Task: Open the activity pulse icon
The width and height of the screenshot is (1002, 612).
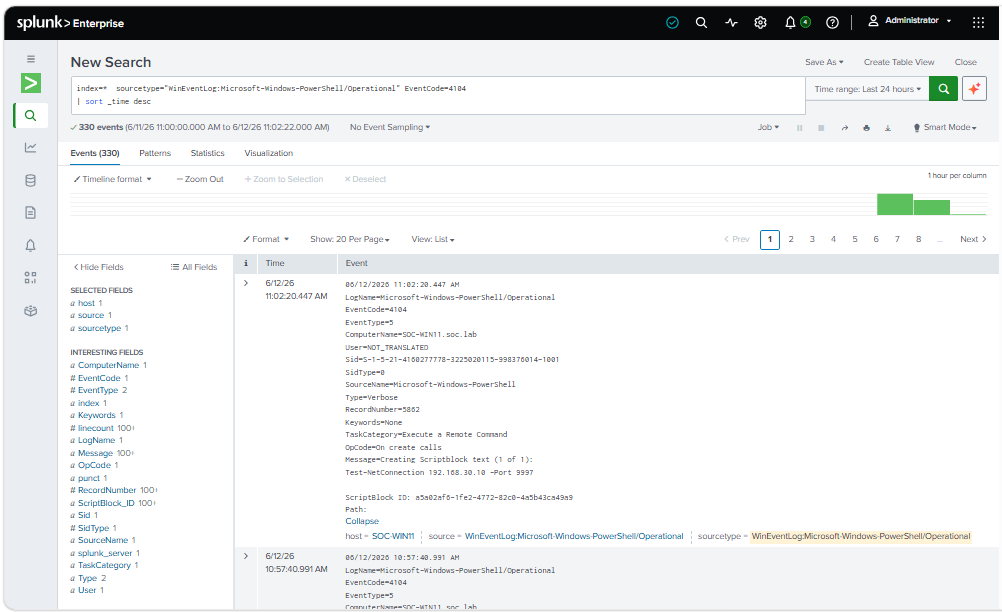Action: click(731, 23)
